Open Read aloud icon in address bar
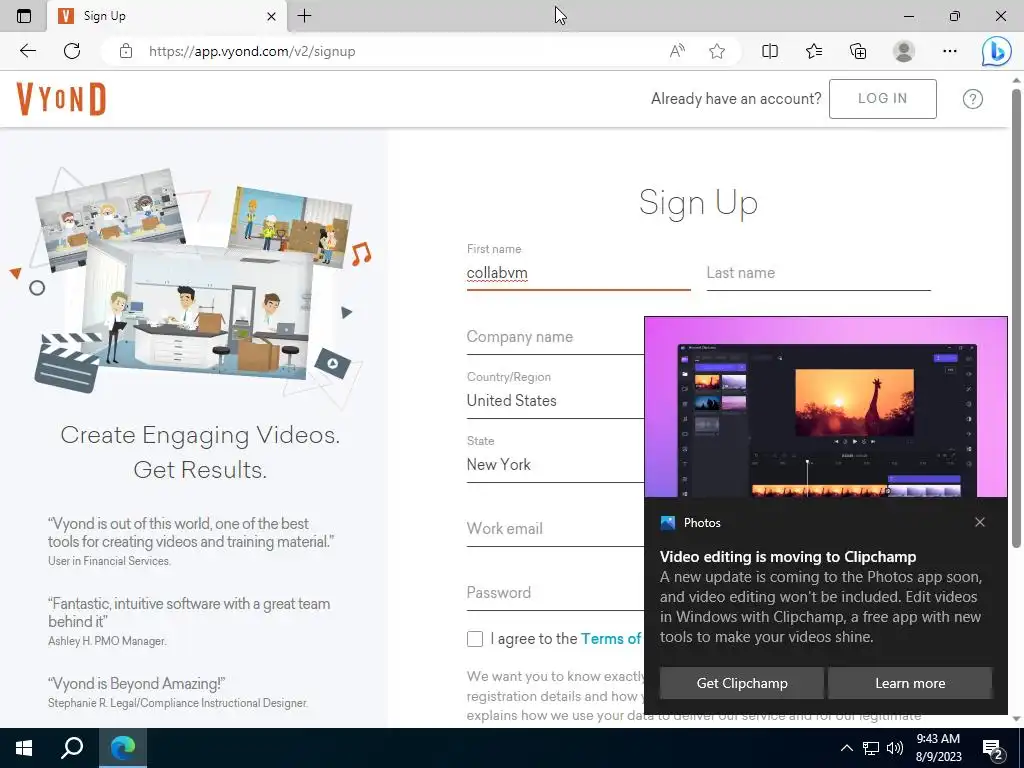 coord(677,51)
